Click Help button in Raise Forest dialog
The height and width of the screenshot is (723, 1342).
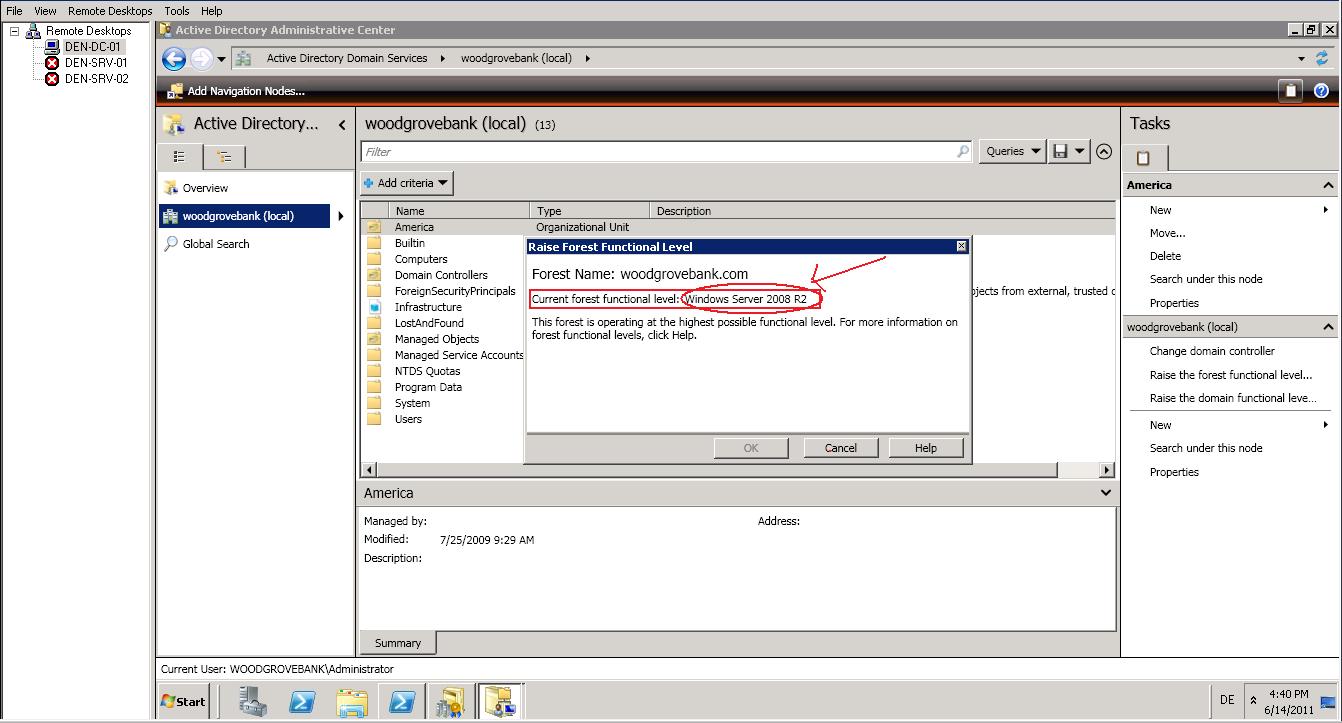pyautogui.click(x=926, y=448)
